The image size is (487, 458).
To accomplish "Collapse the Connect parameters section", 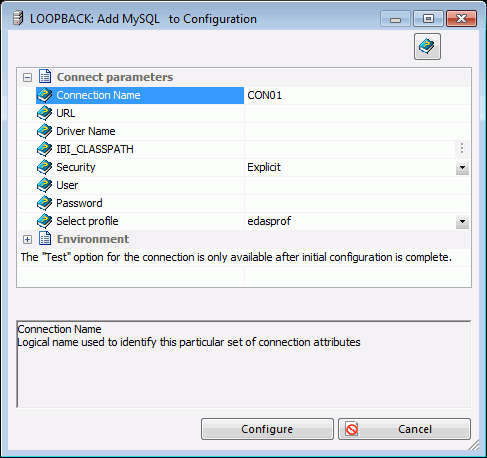I will [27, 78].
